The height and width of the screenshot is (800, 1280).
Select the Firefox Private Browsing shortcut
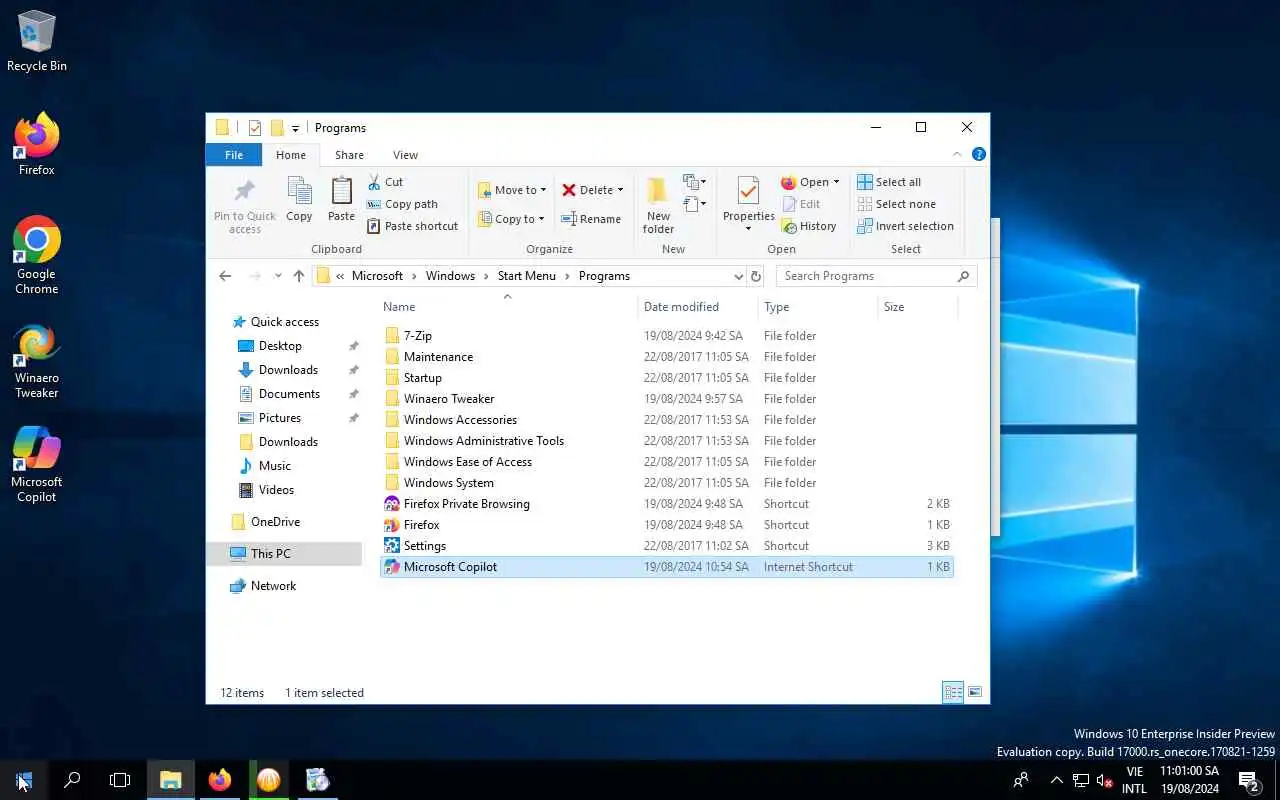(667, 504)
